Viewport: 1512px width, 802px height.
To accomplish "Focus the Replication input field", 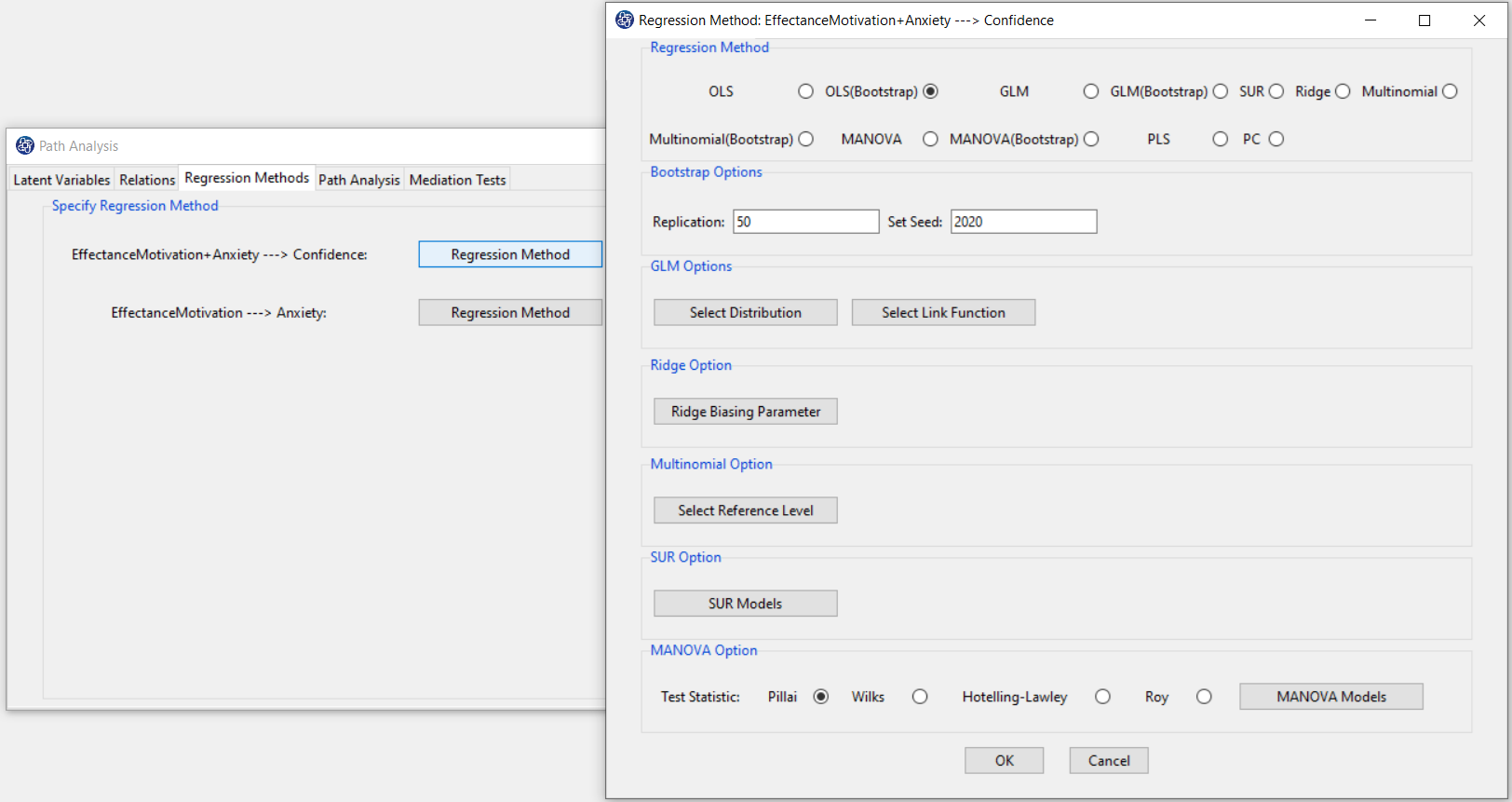I will click(806, 222).
